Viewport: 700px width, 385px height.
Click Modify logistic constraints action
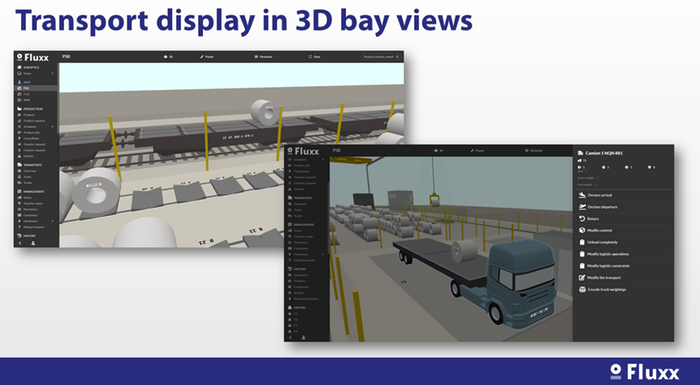(608, 266)
